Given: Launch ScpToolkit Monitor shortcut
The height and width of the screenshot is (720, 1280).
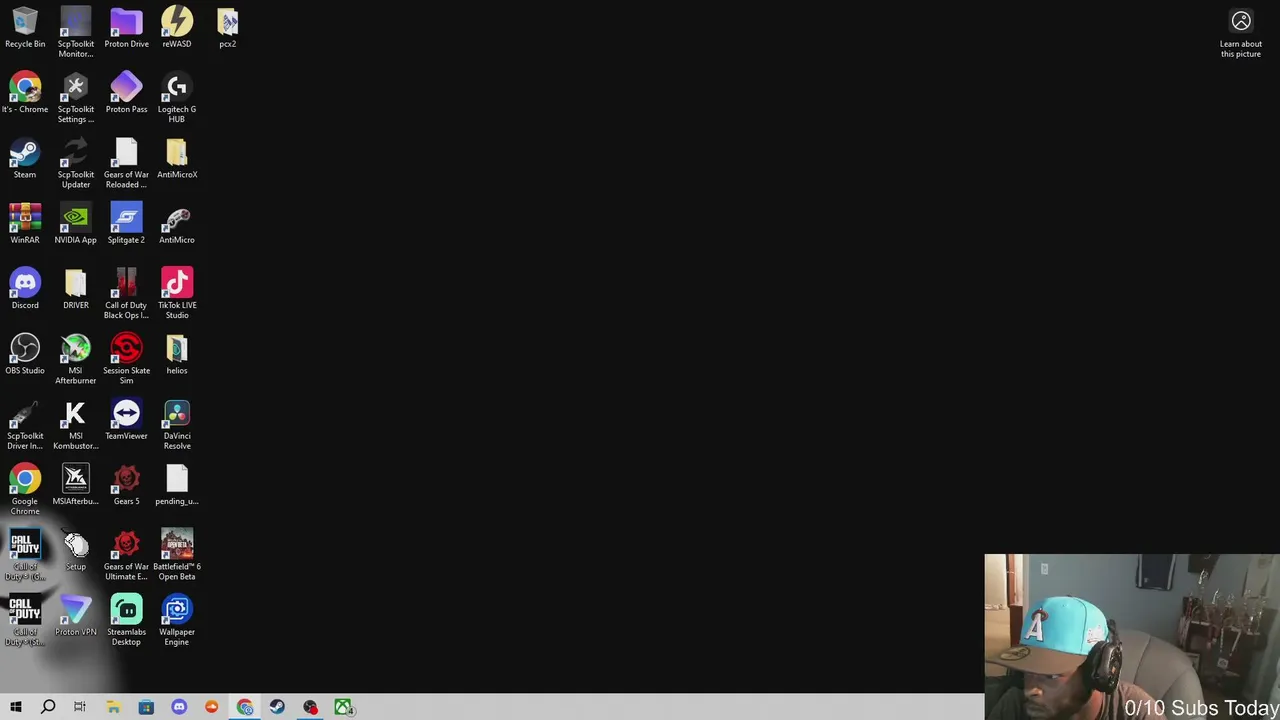Looking at the screenshot, I should (x=76, y=32).
